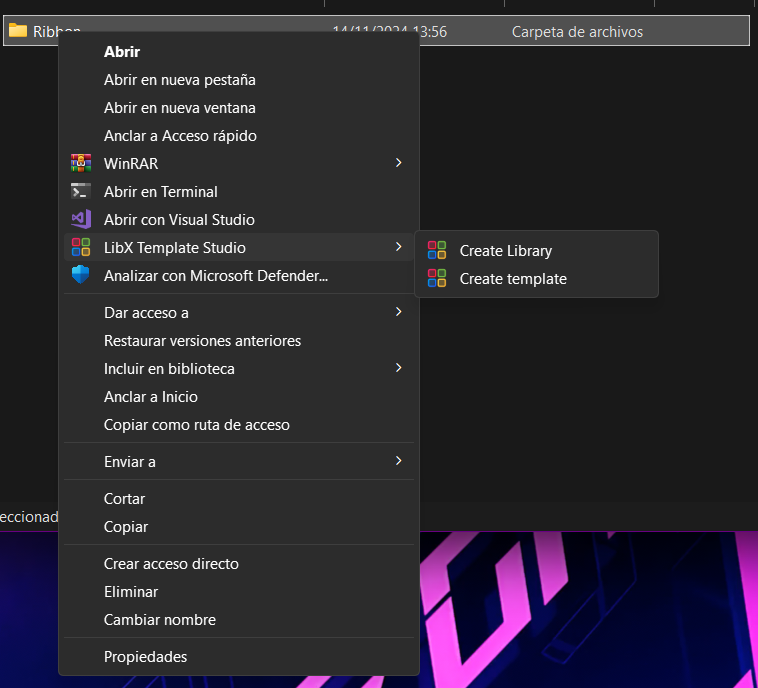Click the Microsoft Defender shield icon
758x688 pixels.
[x=81, y=275]
